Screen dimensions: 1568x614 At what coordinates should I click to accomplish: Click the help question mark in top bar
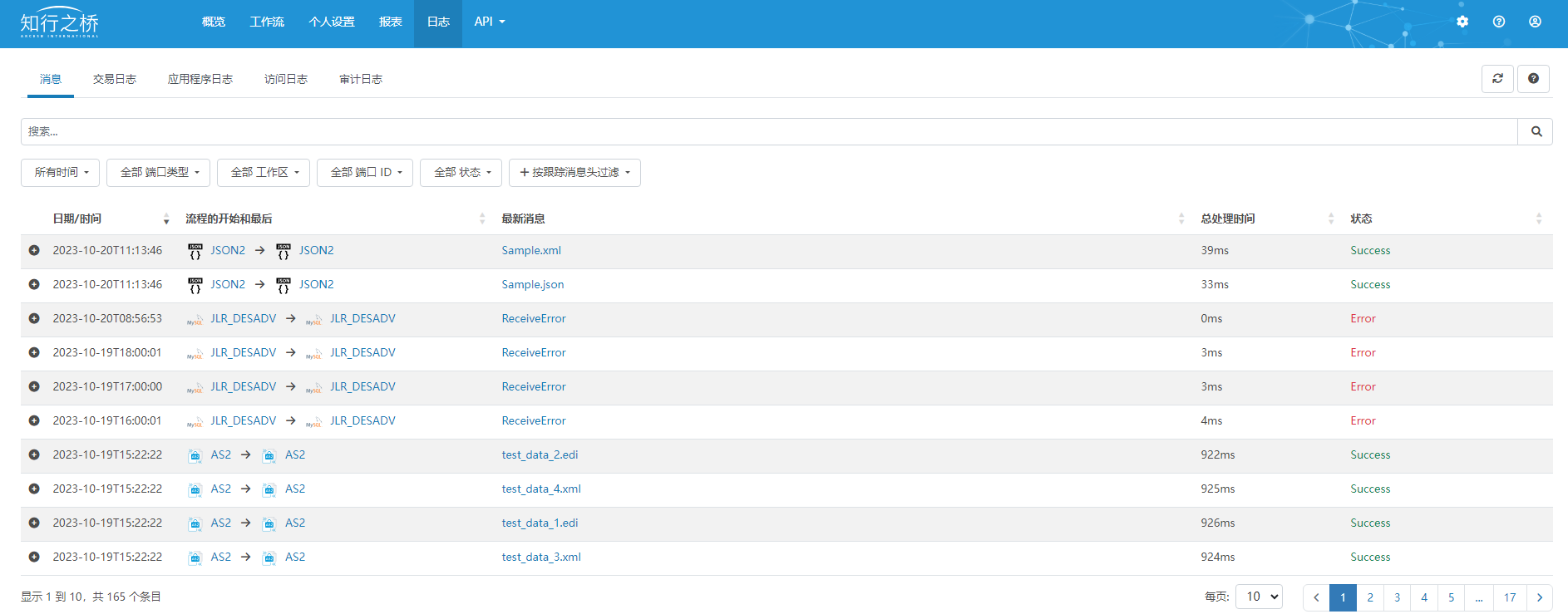(x=1498, y=22)
